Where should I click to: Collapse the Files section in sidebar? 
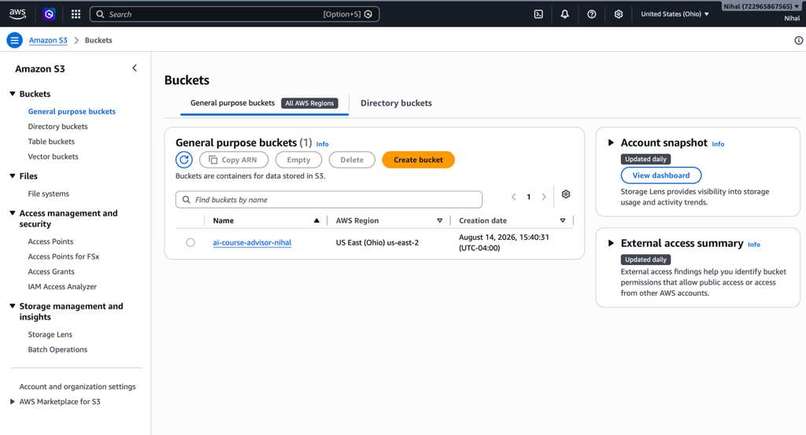(12, 176)
